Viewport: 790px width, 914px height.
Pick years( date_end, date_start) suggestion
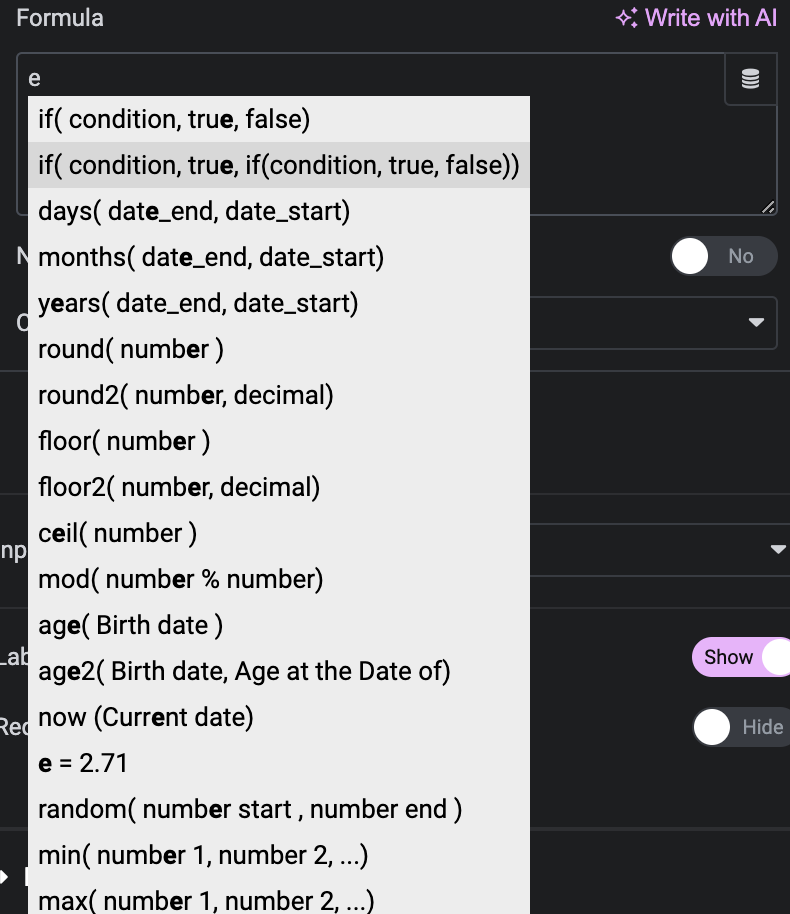pos(279,303)
